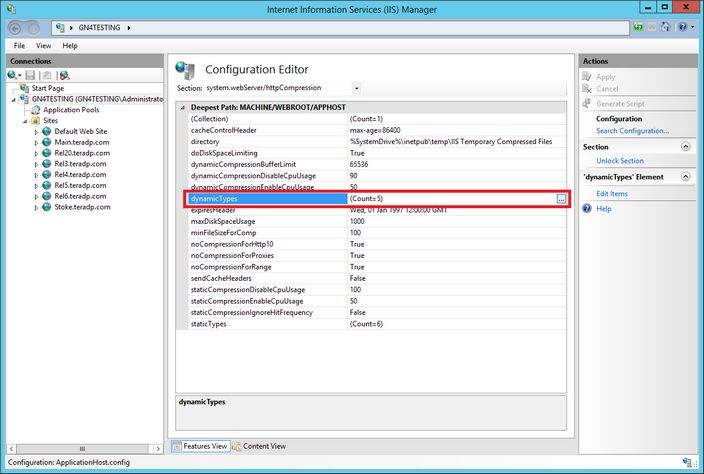Expand the Rel6.teradp.com node

36,196
